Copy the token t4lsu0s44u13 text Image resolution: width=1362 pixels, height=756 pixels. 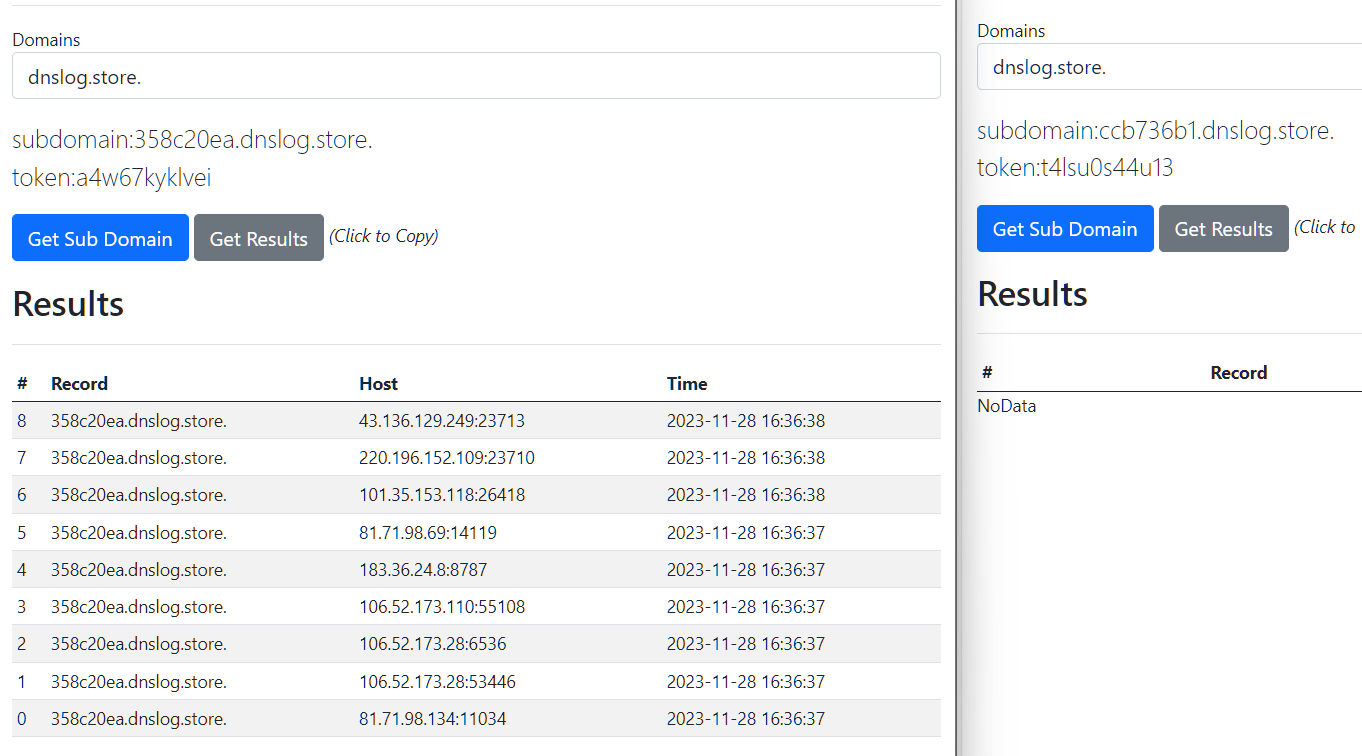click(x=1075, y=168)
